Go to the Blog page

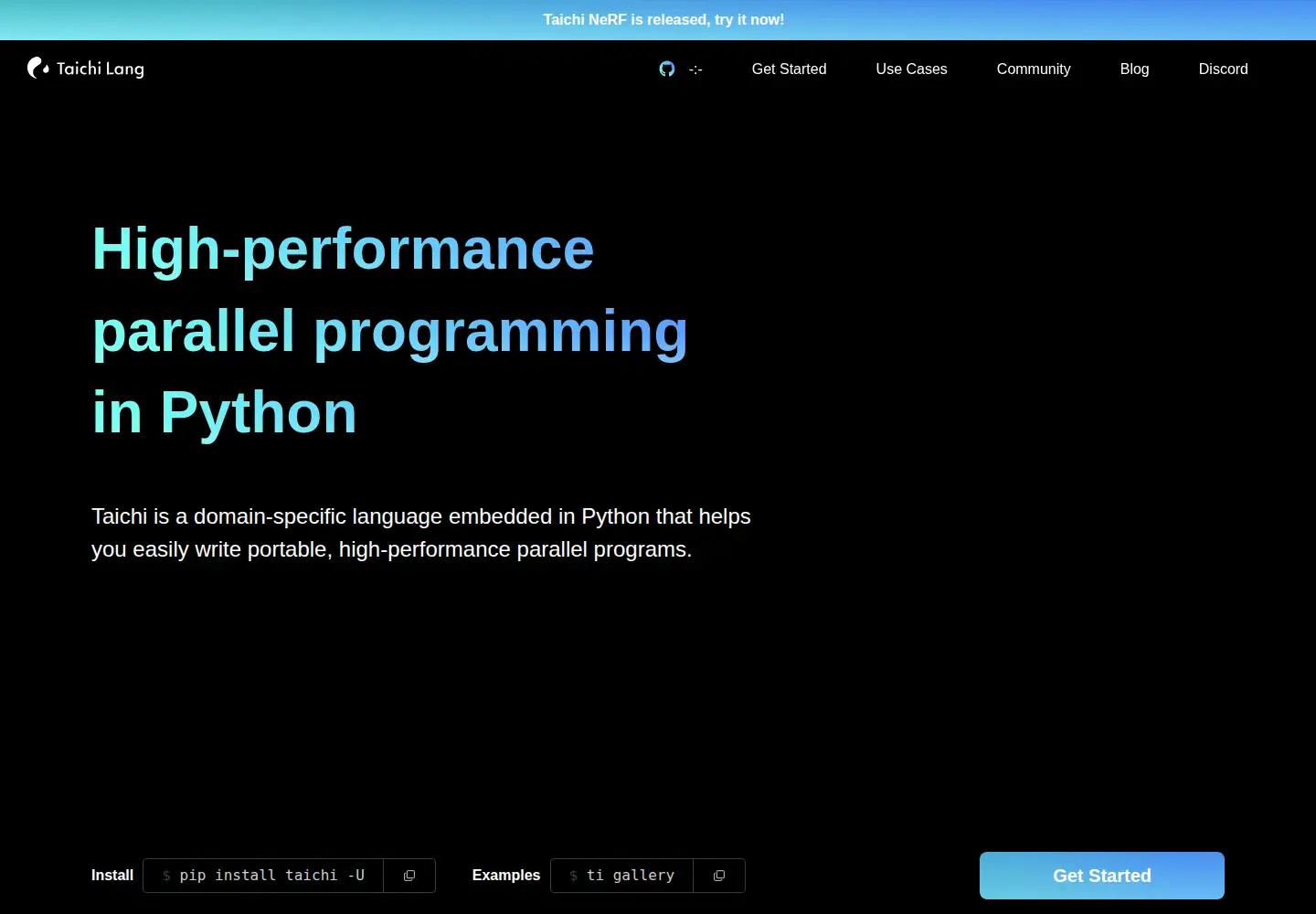1134,69
